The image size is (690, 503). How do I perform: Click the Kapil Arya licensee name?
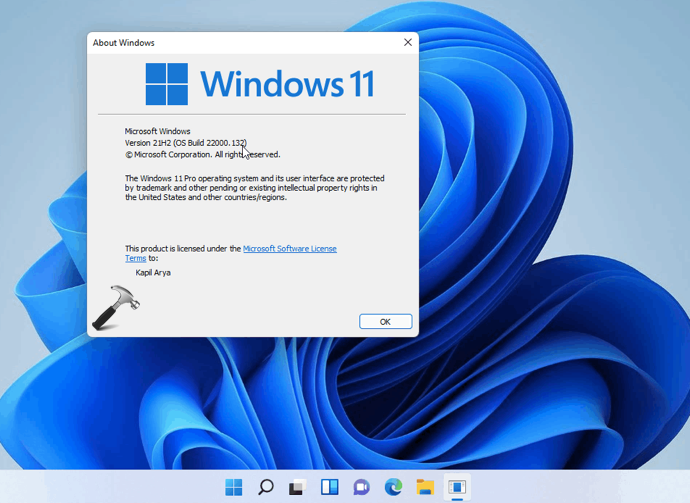point(153,272)
